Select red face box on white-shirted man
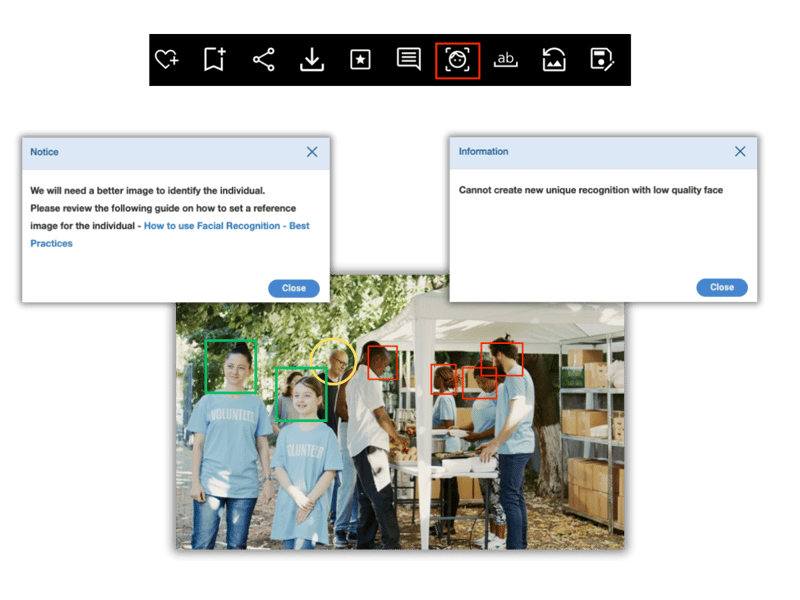Image resolution: width=800 pixels, height=600 pixels. tap(382, 362)
